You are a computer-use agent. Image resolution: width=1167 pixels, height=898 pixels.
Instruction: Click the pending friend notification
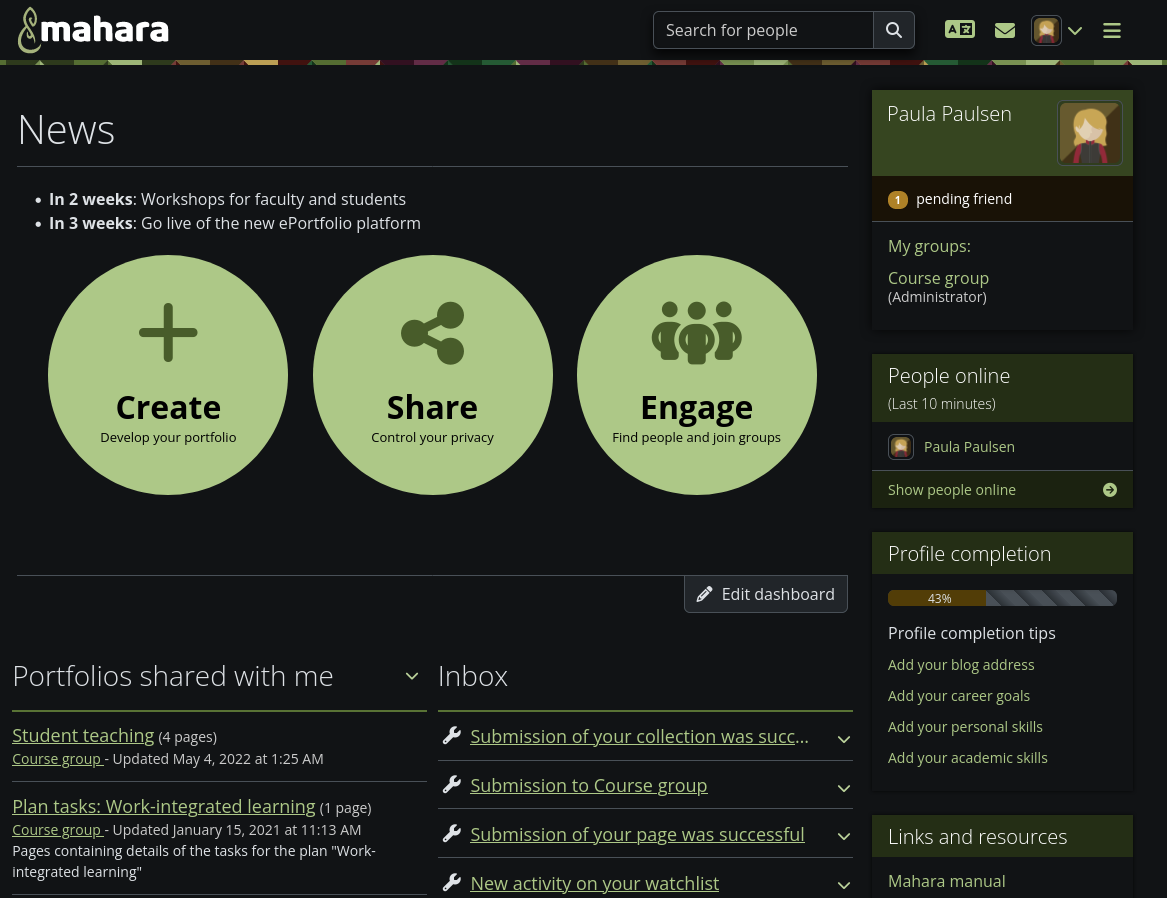963,199
